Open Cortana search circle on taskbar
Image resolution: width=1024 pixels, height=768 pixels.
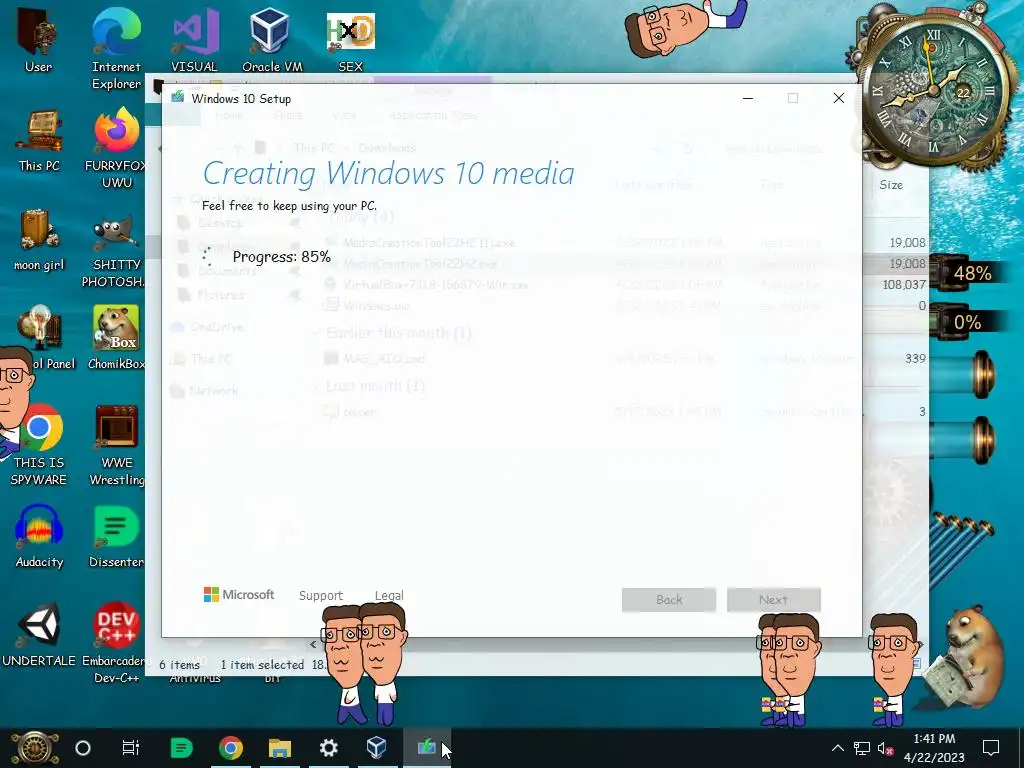coord(83,748)
